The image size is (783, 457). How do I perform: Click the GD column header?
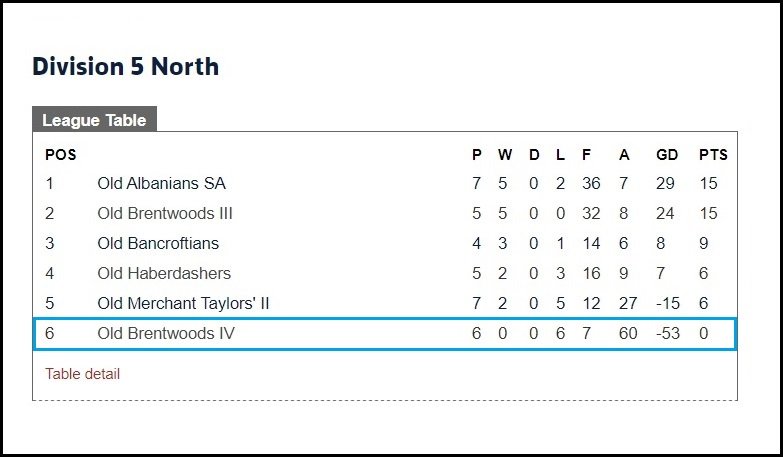coord(667,155)
